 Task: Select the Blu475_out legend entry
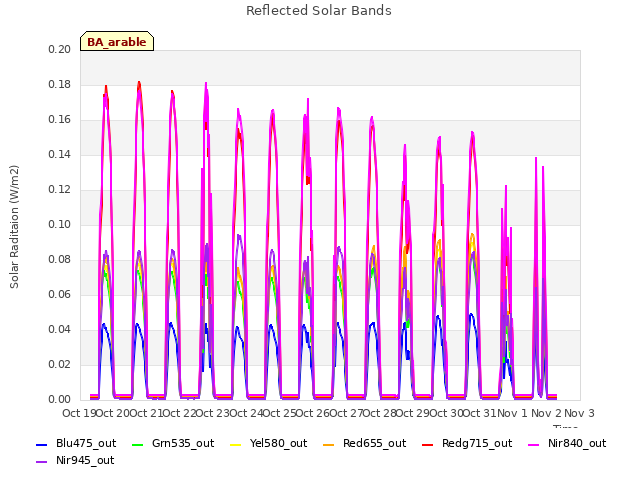point(76,444)
